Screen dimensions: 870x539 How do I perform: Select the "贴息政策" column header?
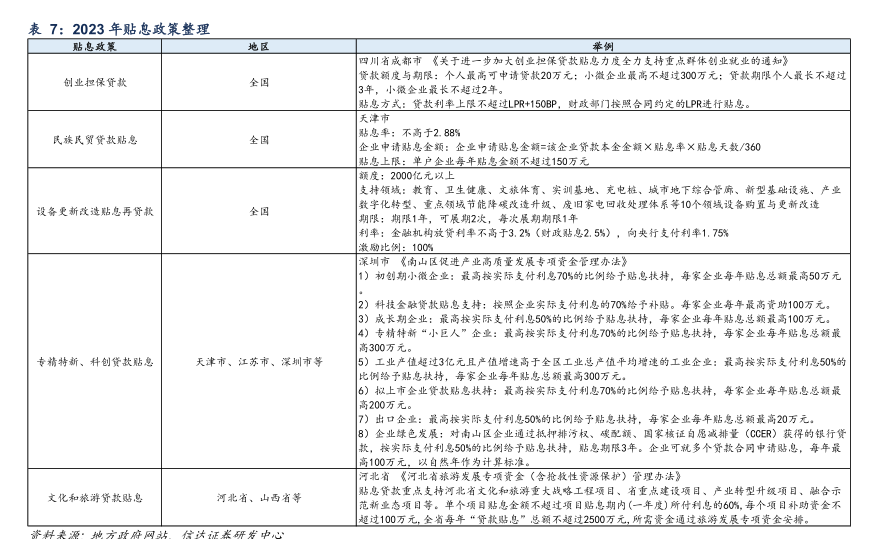94,47
